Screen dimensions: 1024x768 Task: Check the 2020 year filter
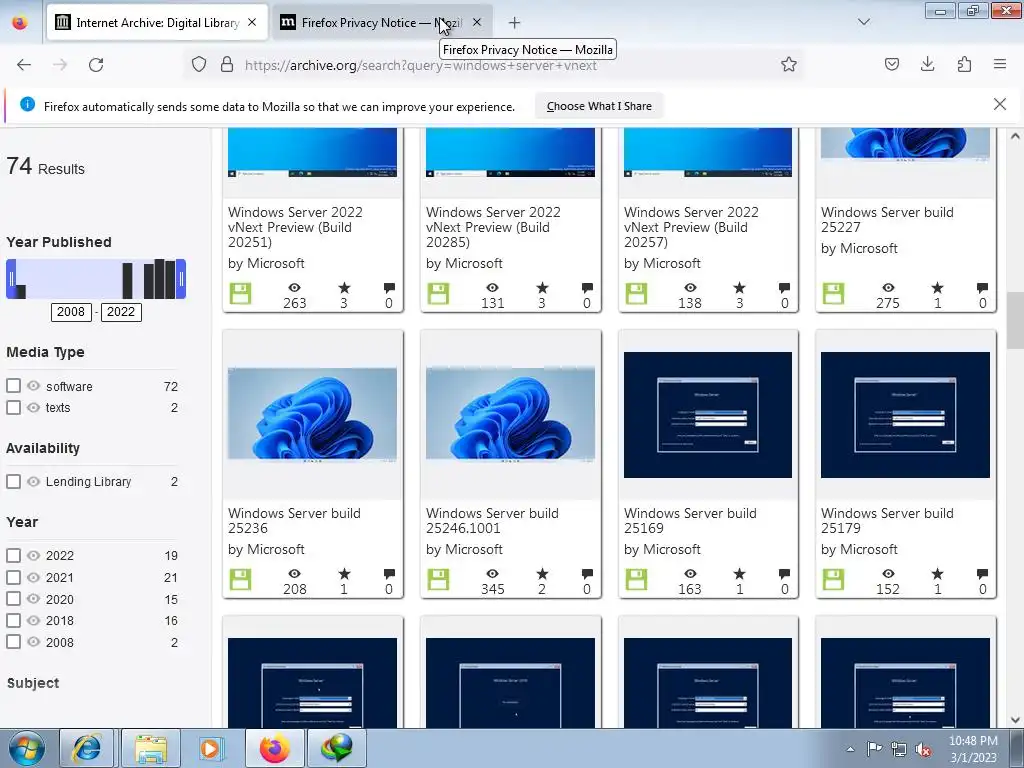(13, 599)
